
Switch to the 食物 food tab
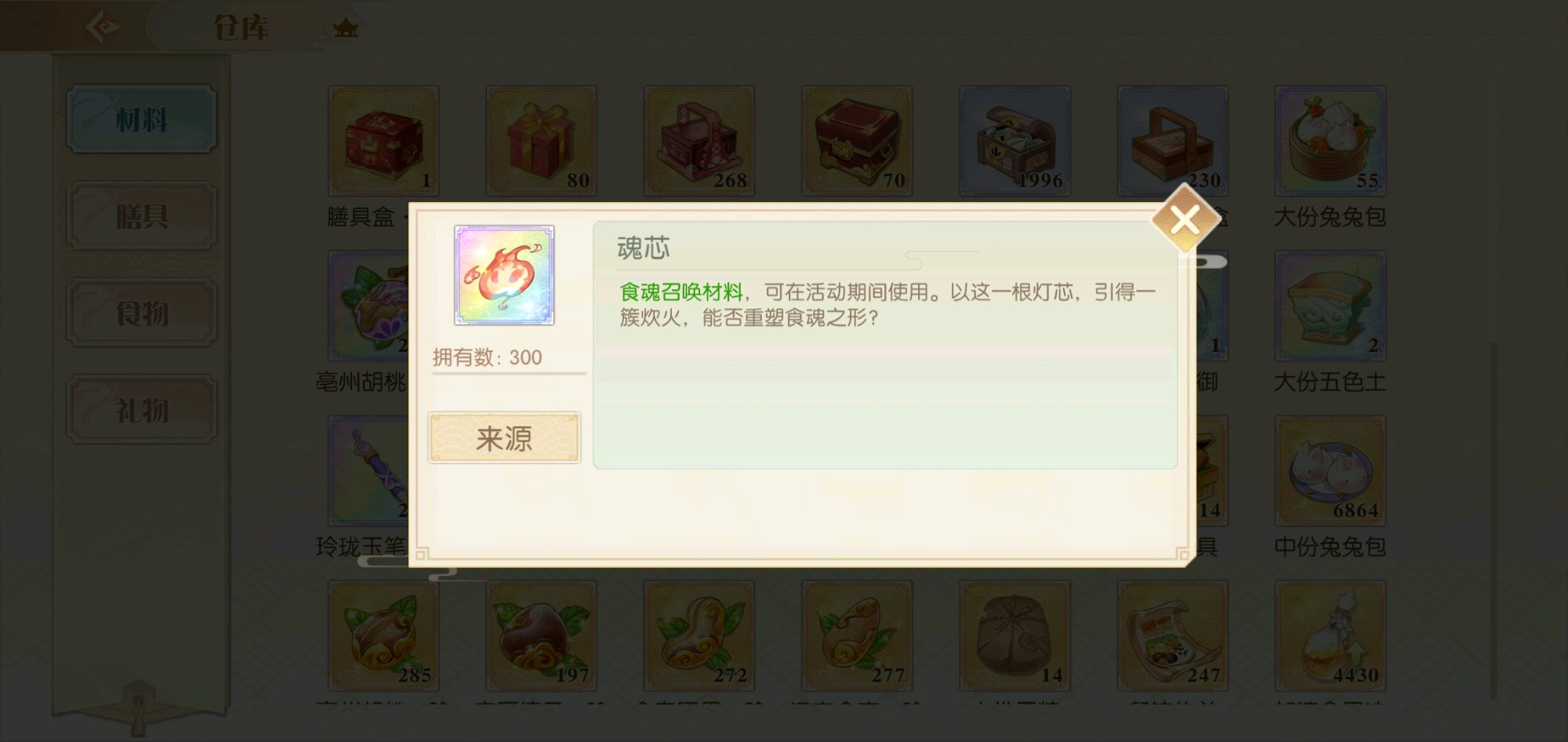click(142, 313)
